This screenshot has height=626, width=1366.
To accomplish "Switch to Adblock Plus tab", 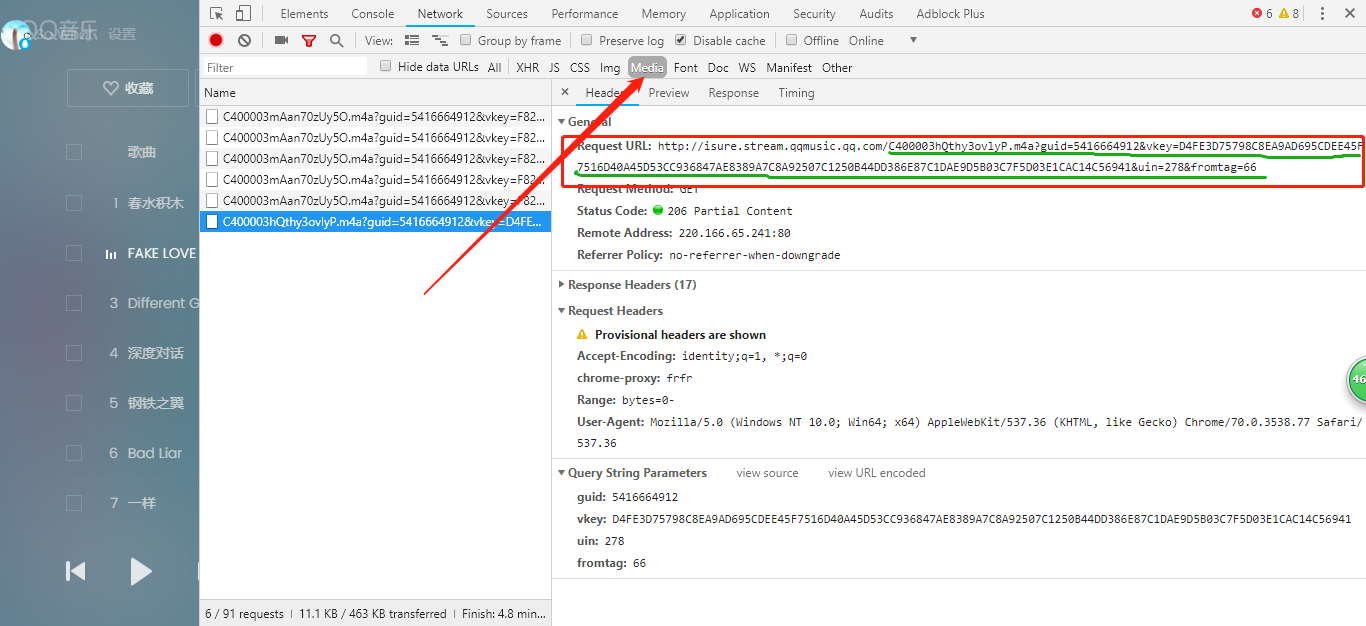I will 951,14.
